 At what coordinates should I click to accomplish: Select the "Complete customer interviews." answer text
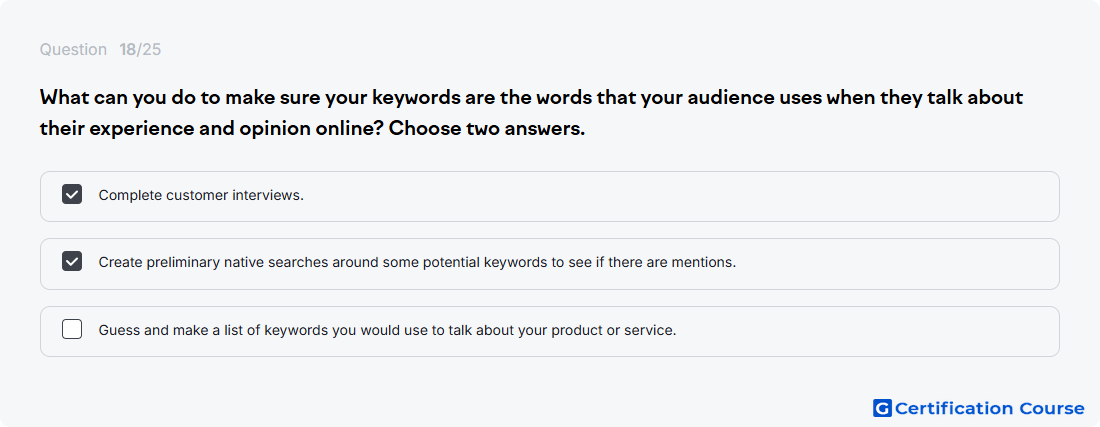coord(201,196)
